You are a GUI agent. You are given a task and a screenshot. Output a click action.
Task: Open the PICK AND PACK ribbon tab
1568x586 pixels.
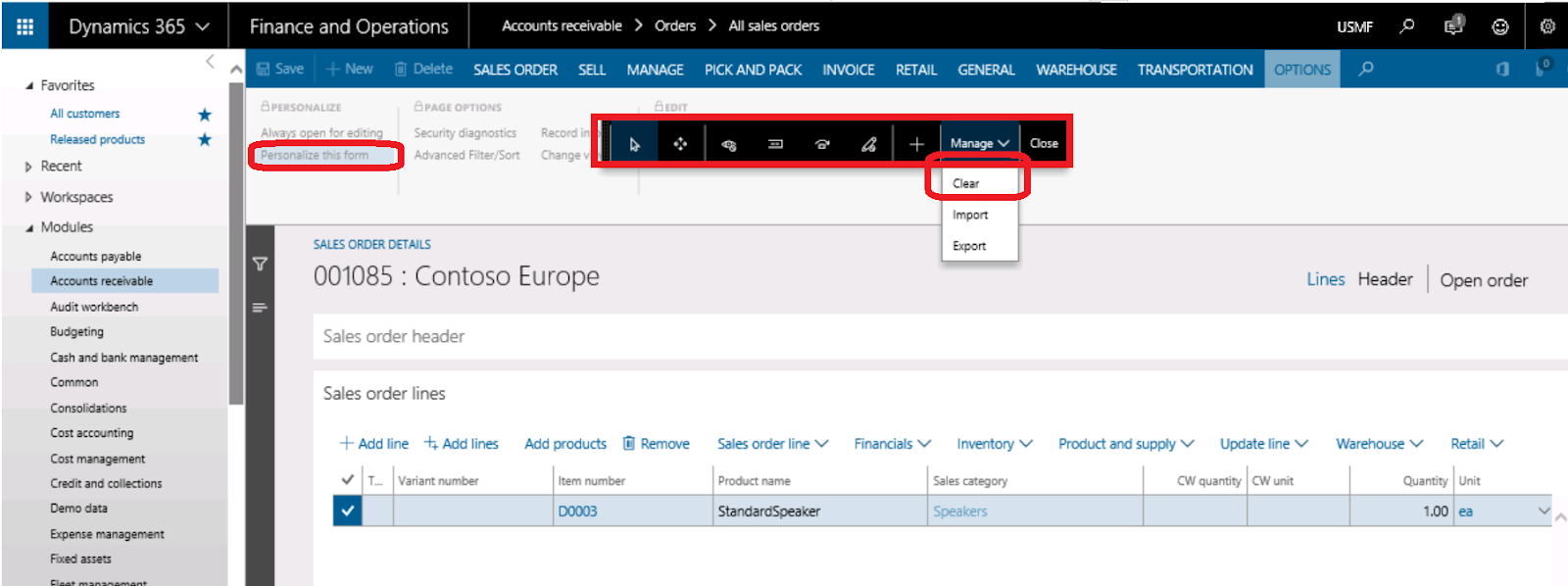tap(753, 70)
